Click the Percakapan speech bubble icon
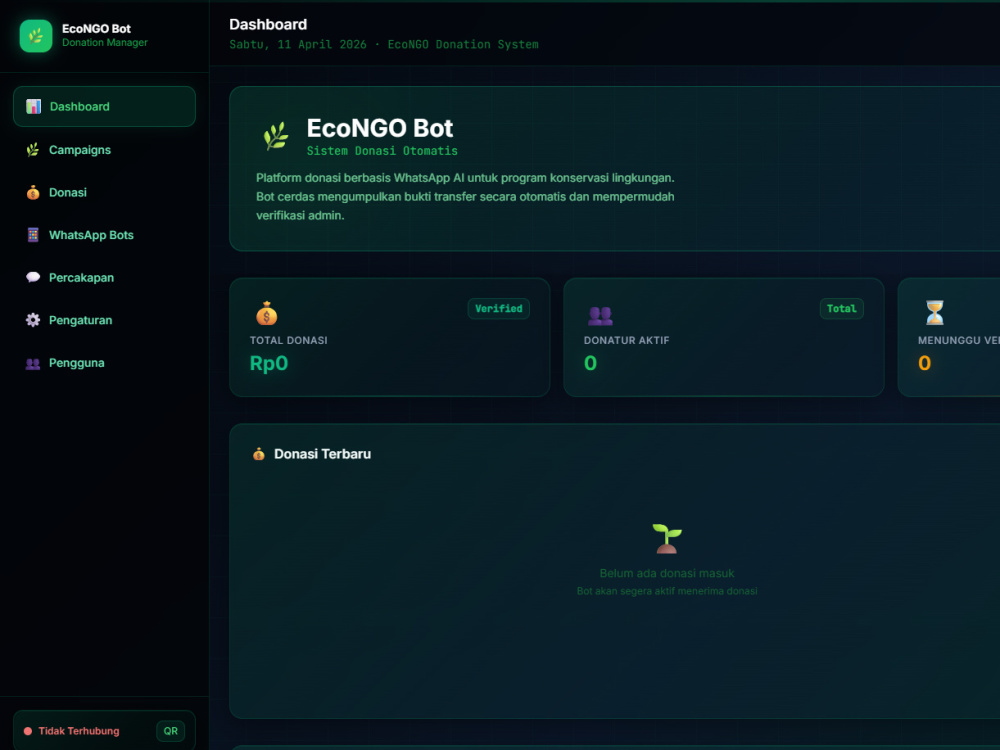Screen dimensions: 1000x750 tap(33, 277)
